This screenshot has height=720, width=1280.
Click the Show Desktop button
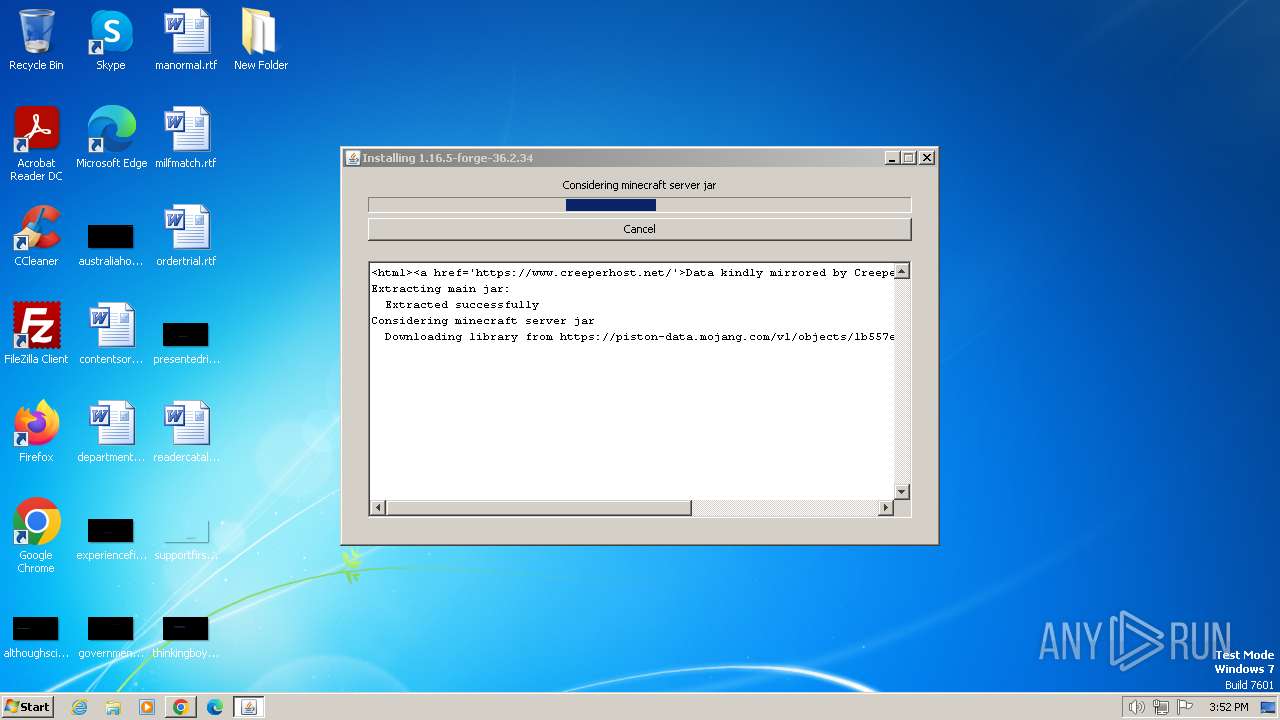1269,707
